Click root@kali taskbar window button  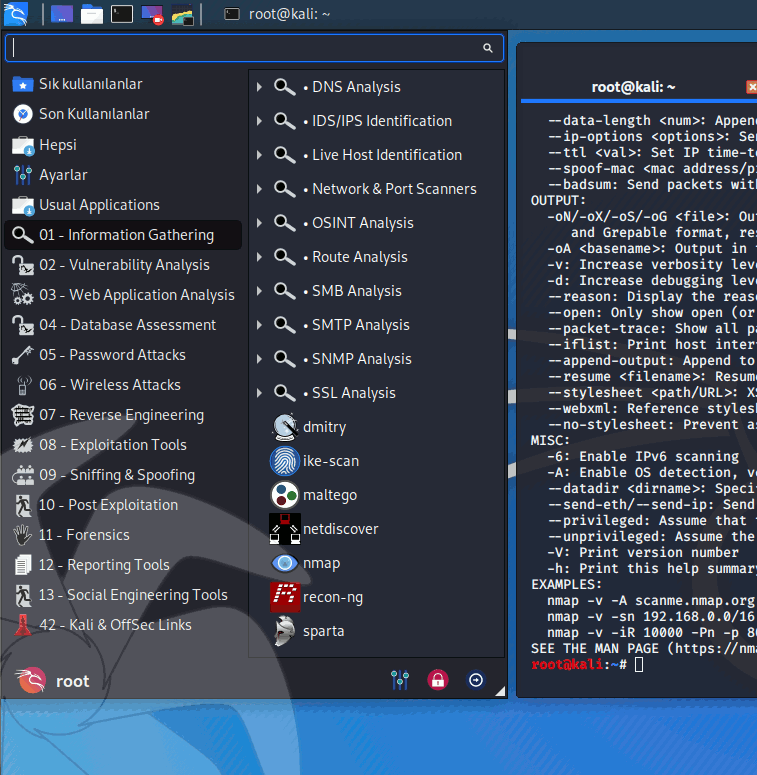point(277,14)
